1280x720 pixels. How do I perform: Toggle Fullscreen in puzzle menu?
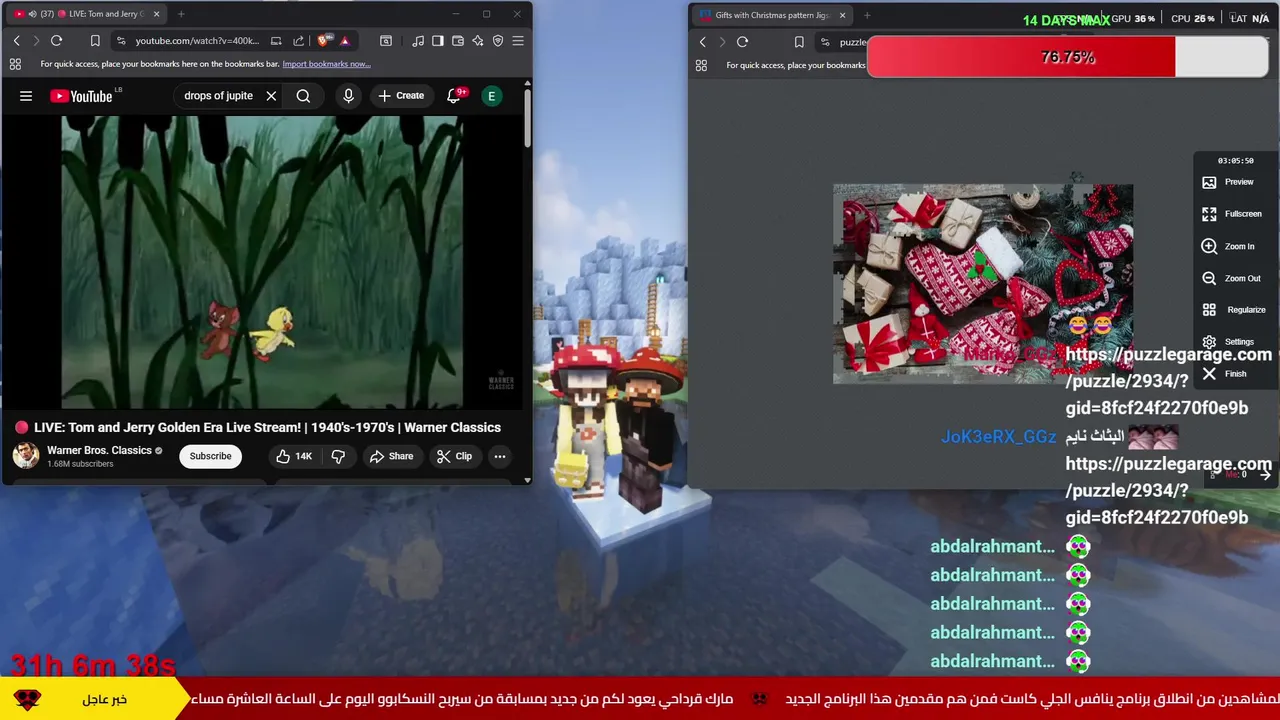[1232, 214]
